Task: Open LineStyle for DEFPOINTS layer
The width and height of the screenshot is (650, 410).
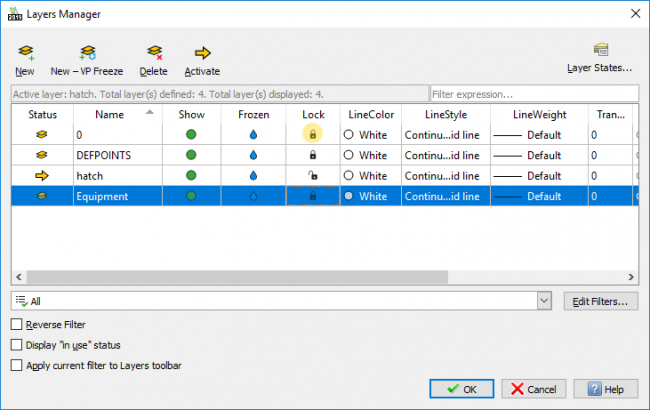Action: tap(442, 155)
